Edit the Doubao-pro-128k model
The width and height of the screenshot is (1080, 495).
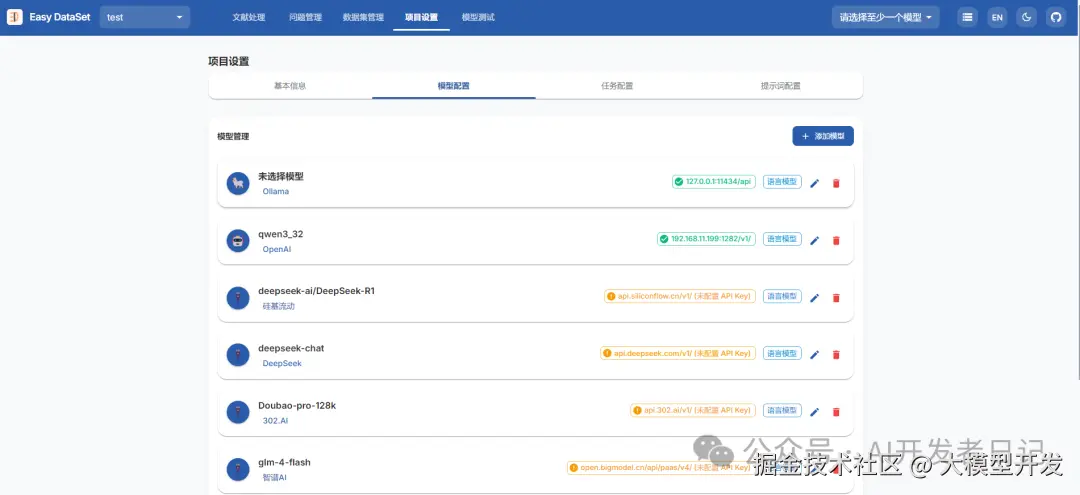pos(815,412)
